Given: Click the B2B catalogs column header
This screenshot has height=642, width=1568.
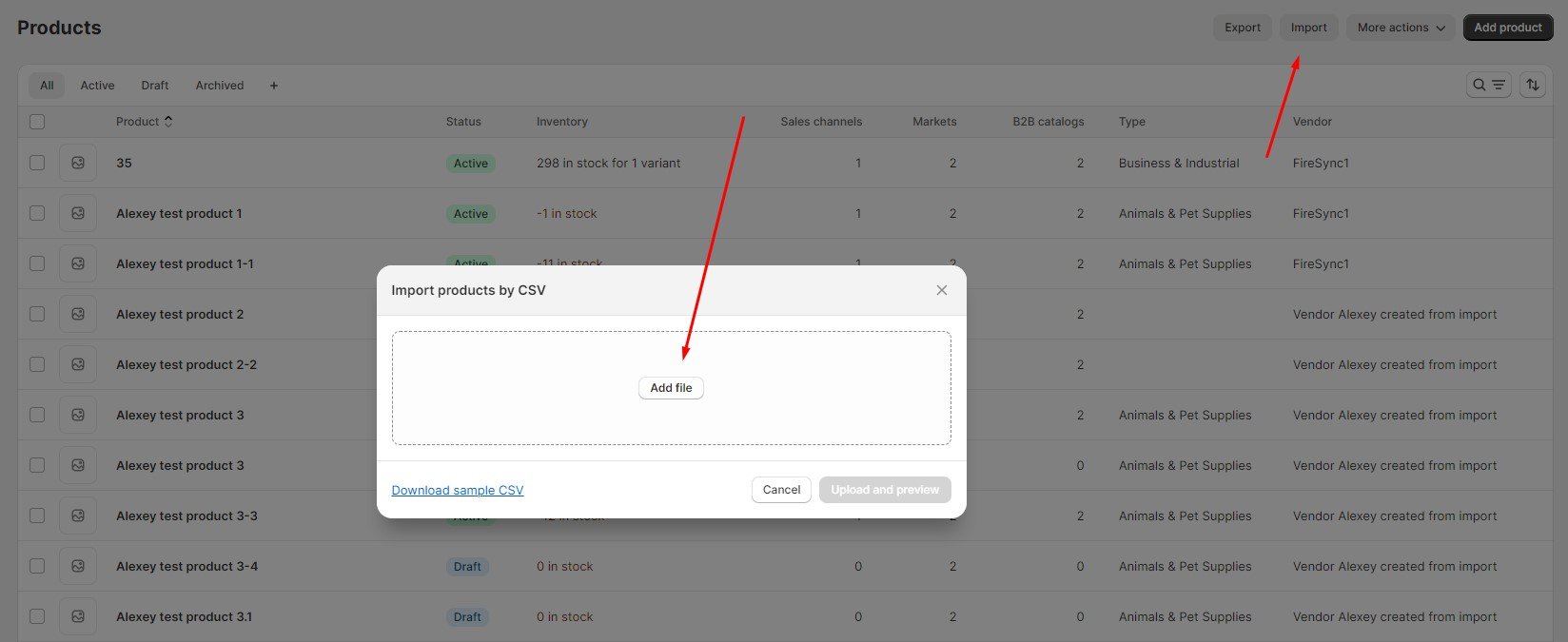Looking at the screenshot, I should coord(1049,122).
